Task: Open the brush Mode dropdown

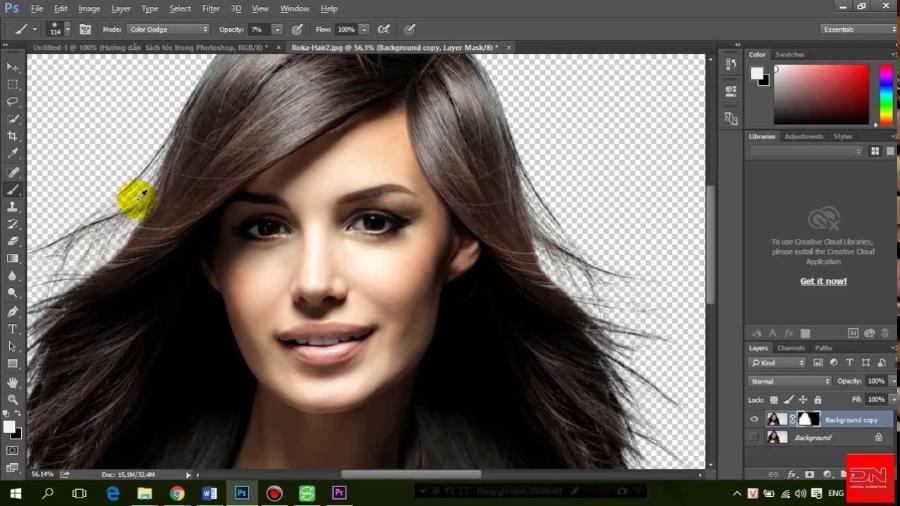Action: [168, 29]
